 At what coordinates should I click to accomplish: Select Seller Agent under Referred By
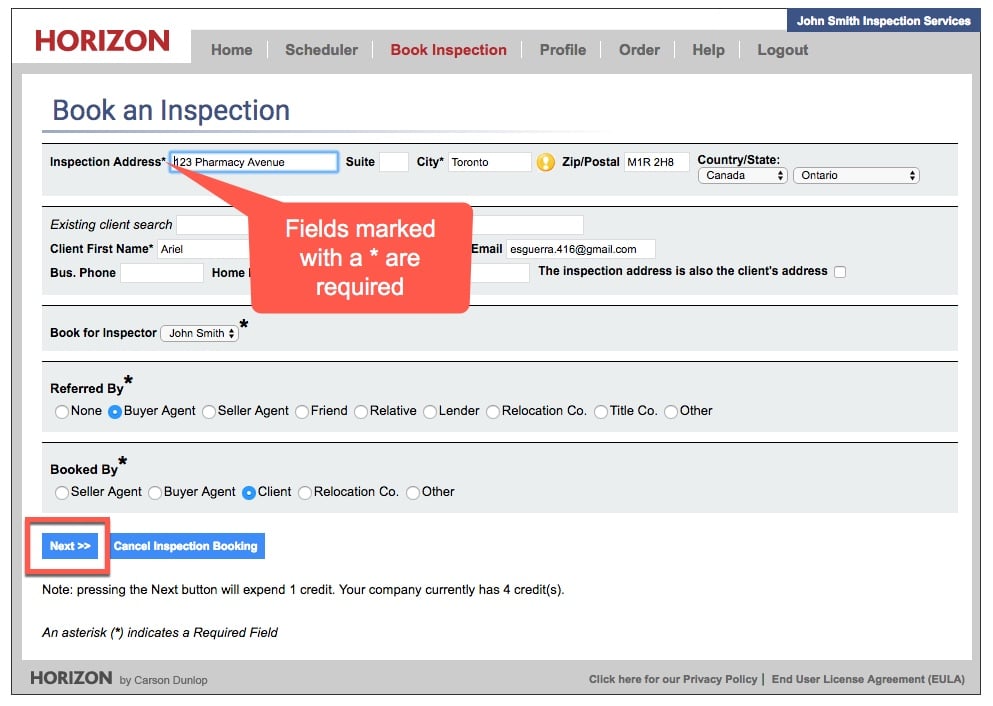[209, 411]
